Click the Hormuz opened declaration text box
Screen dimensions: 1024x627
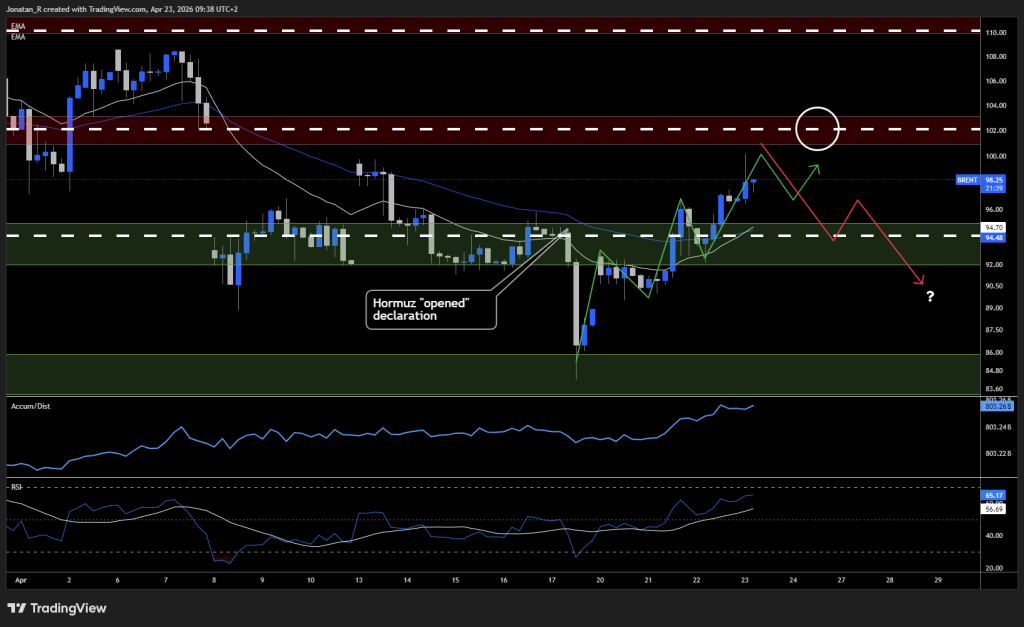click(430, 309)
